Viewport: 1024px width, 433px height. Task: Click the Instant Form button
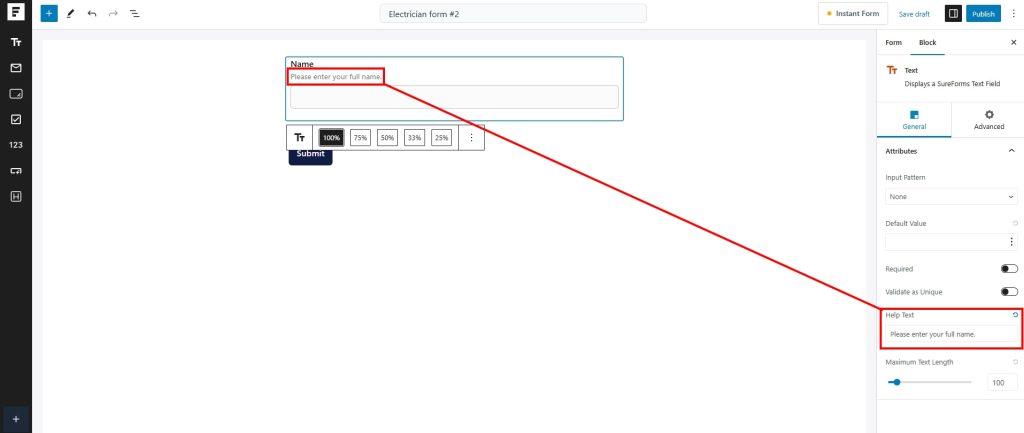tap(853, 14)
